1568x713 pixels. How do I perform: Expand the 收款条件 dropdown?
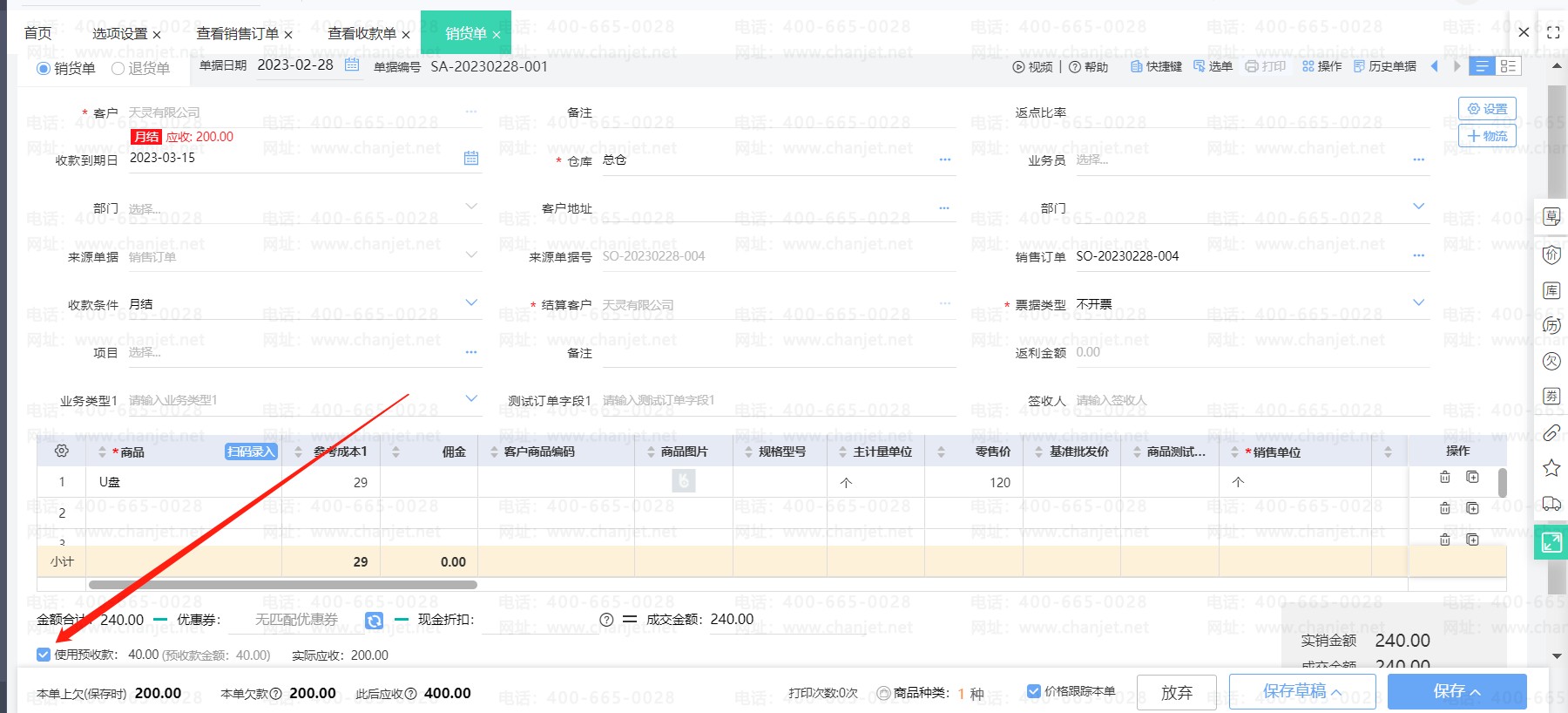pyautogui.click(x=471, y=303)
